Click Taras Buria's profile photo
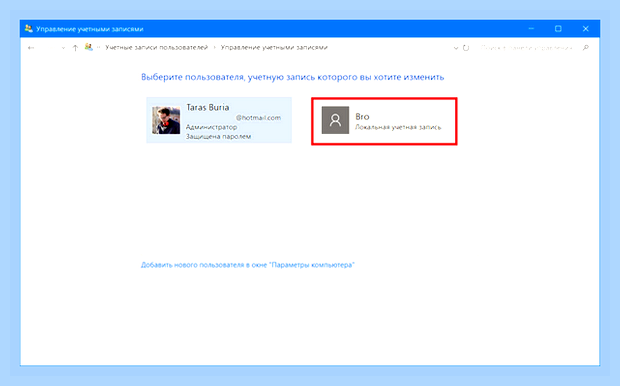Viewport: 620px width, 386px height. click(166, 120)
